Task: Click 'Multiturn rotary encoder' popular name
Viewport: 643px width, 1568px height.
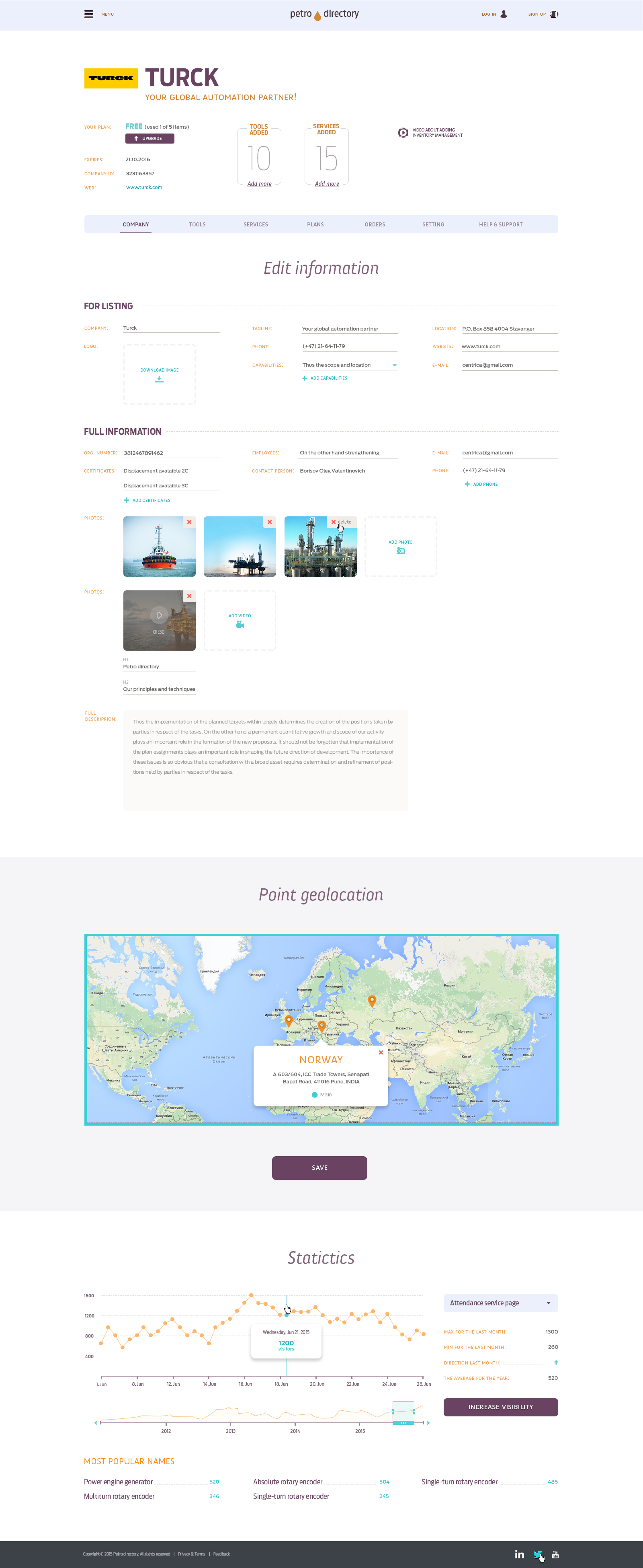Action: pos(119,1496)
